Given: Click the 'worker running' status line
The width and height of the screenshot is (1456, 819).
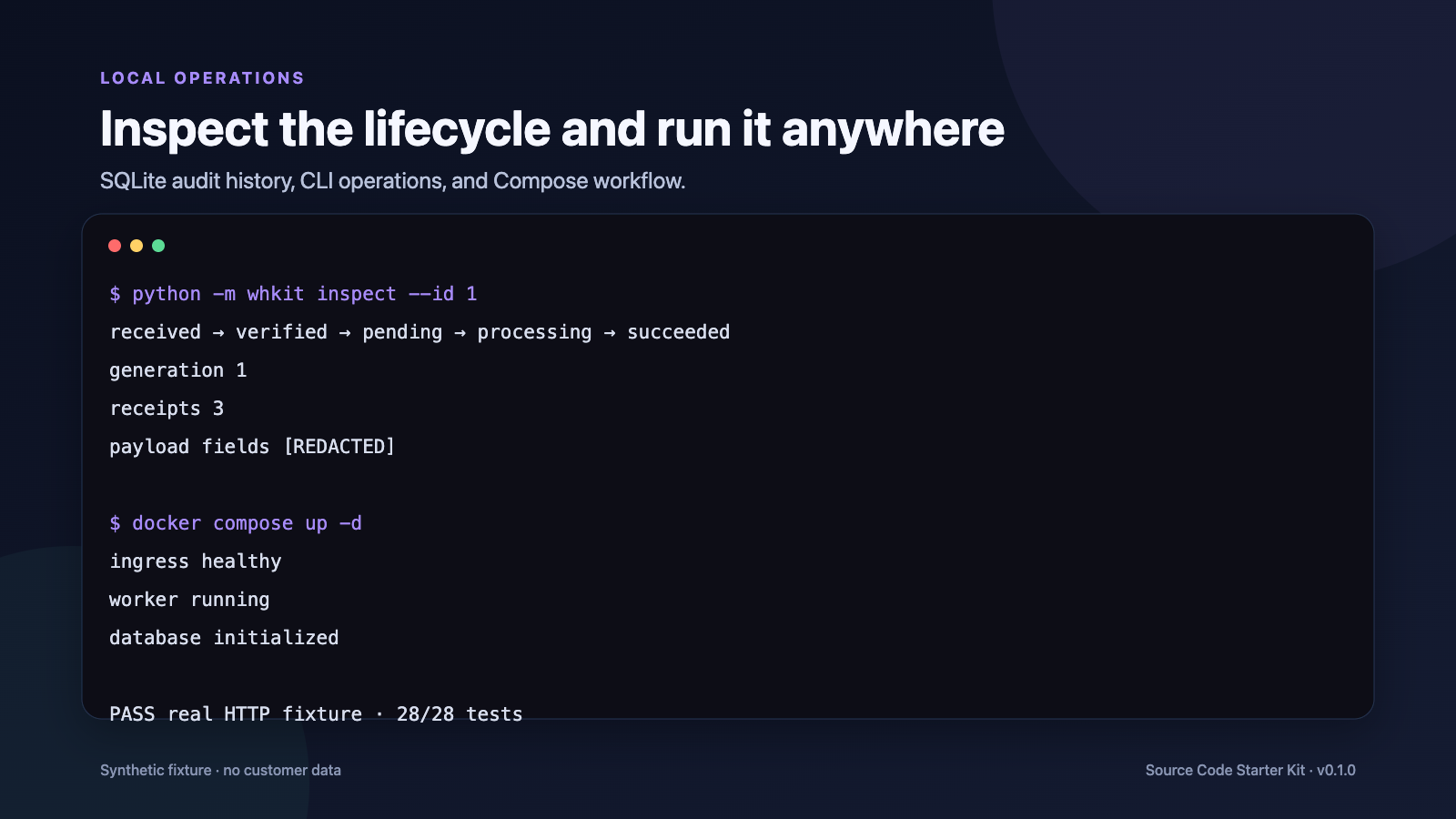Looking at the screenshot, I should click(x=189, y=600).
